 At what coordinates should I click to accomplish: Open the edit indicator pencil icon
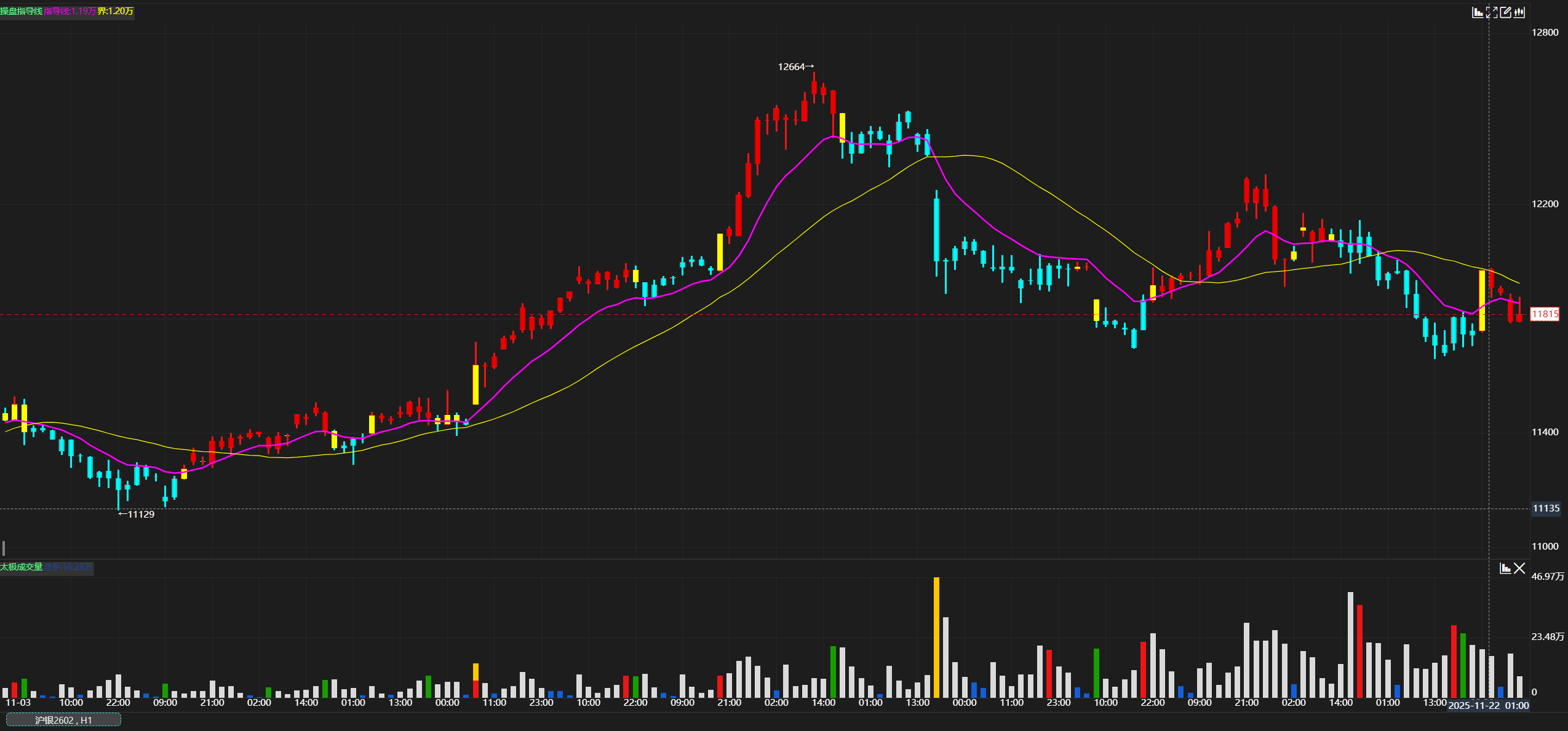point(1505,12)
